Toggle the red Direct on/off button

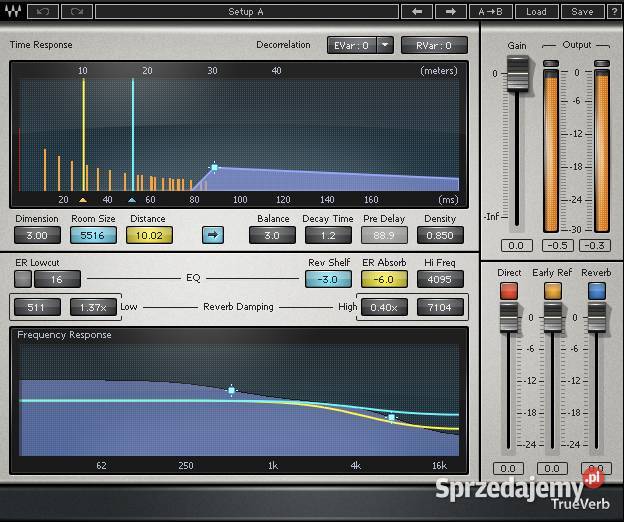click(x=509, y=291)
